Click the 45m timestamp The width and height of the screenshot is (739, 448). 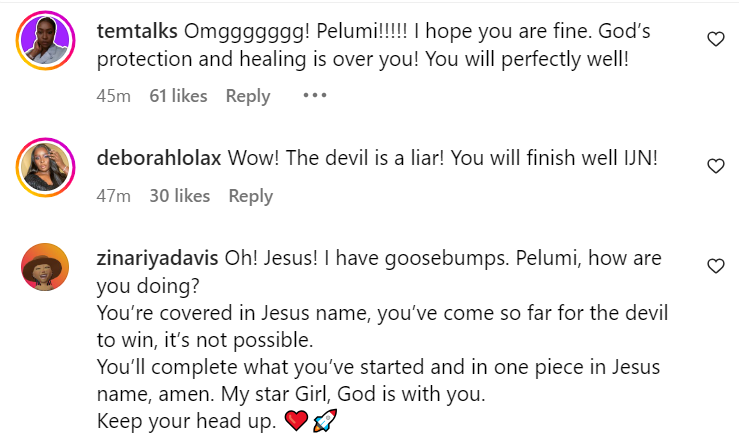coord(113,96)
